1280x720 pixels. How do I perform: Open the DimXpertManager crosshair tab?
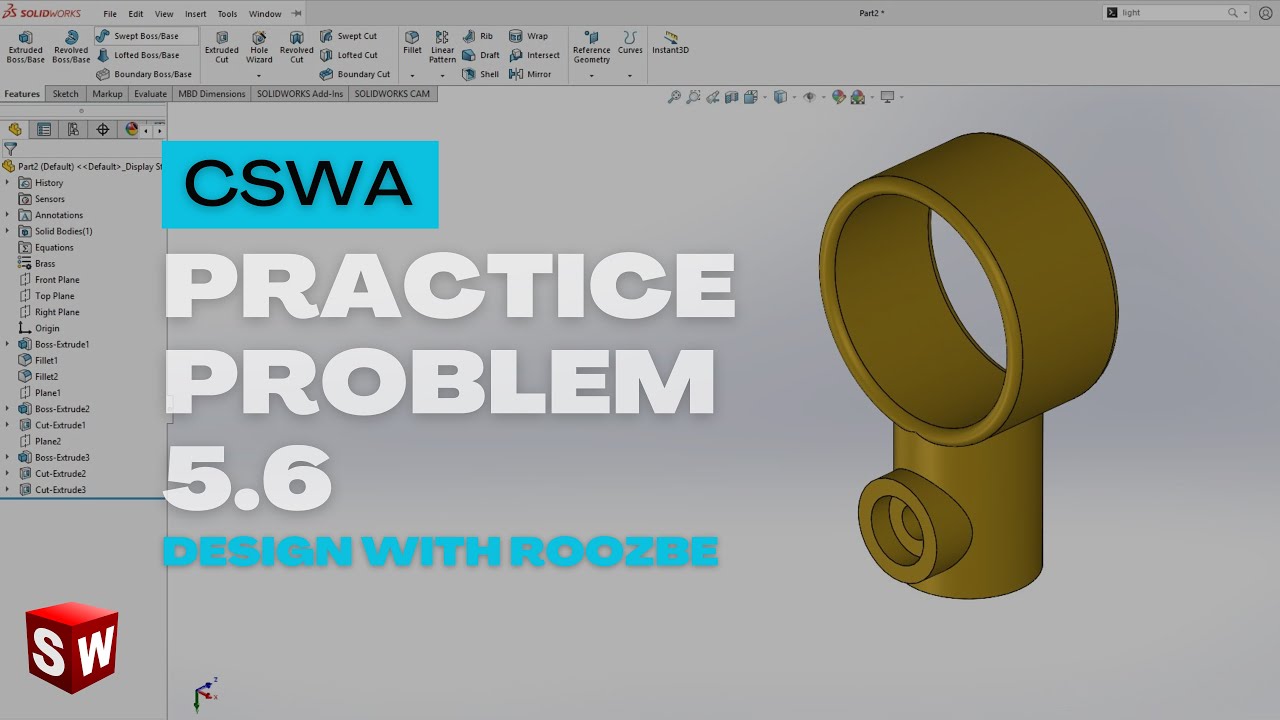pyautogui.click(x=102, y=129)
